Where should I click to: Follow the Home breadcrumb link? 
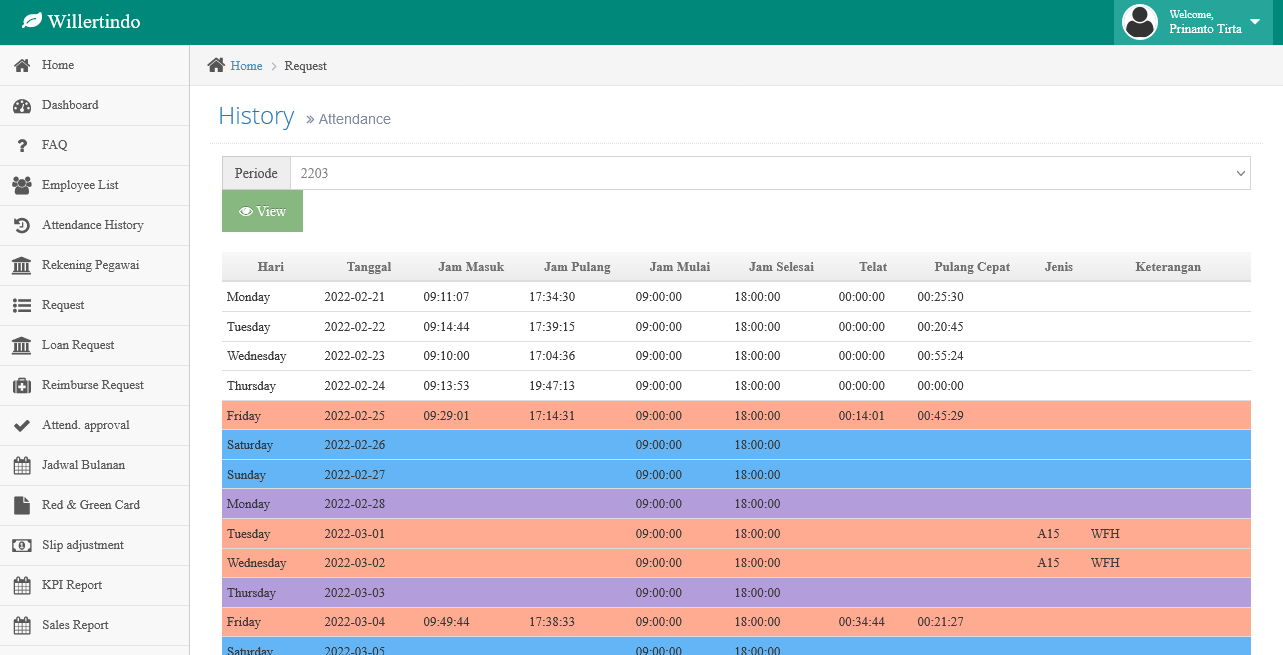pyautogui.click(x=246, y=66)
